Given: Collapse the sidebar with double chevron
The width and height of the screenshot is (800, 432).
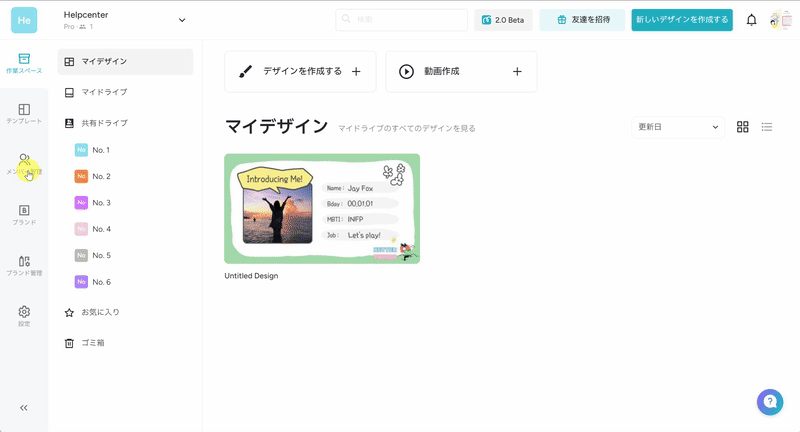Looking at the screenshot, I should click(24, 407).
